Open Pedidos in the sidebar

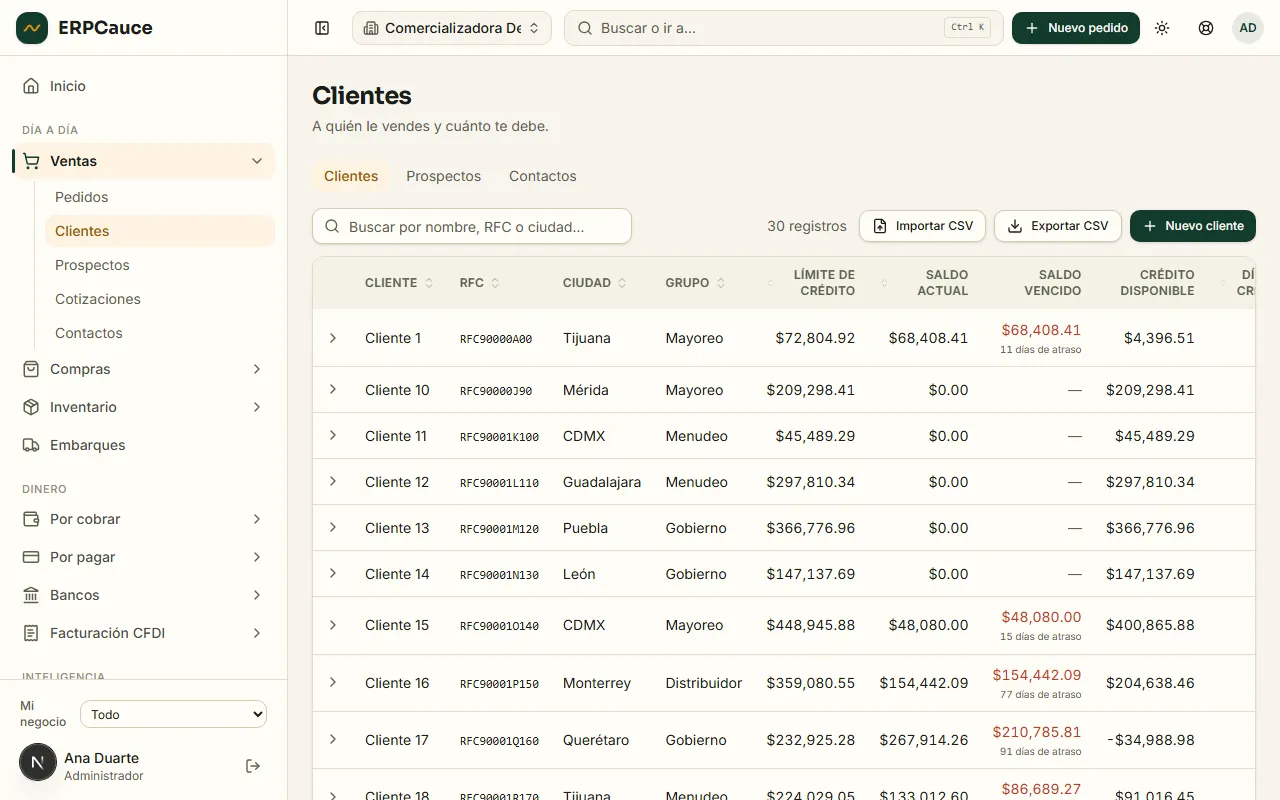160,197
